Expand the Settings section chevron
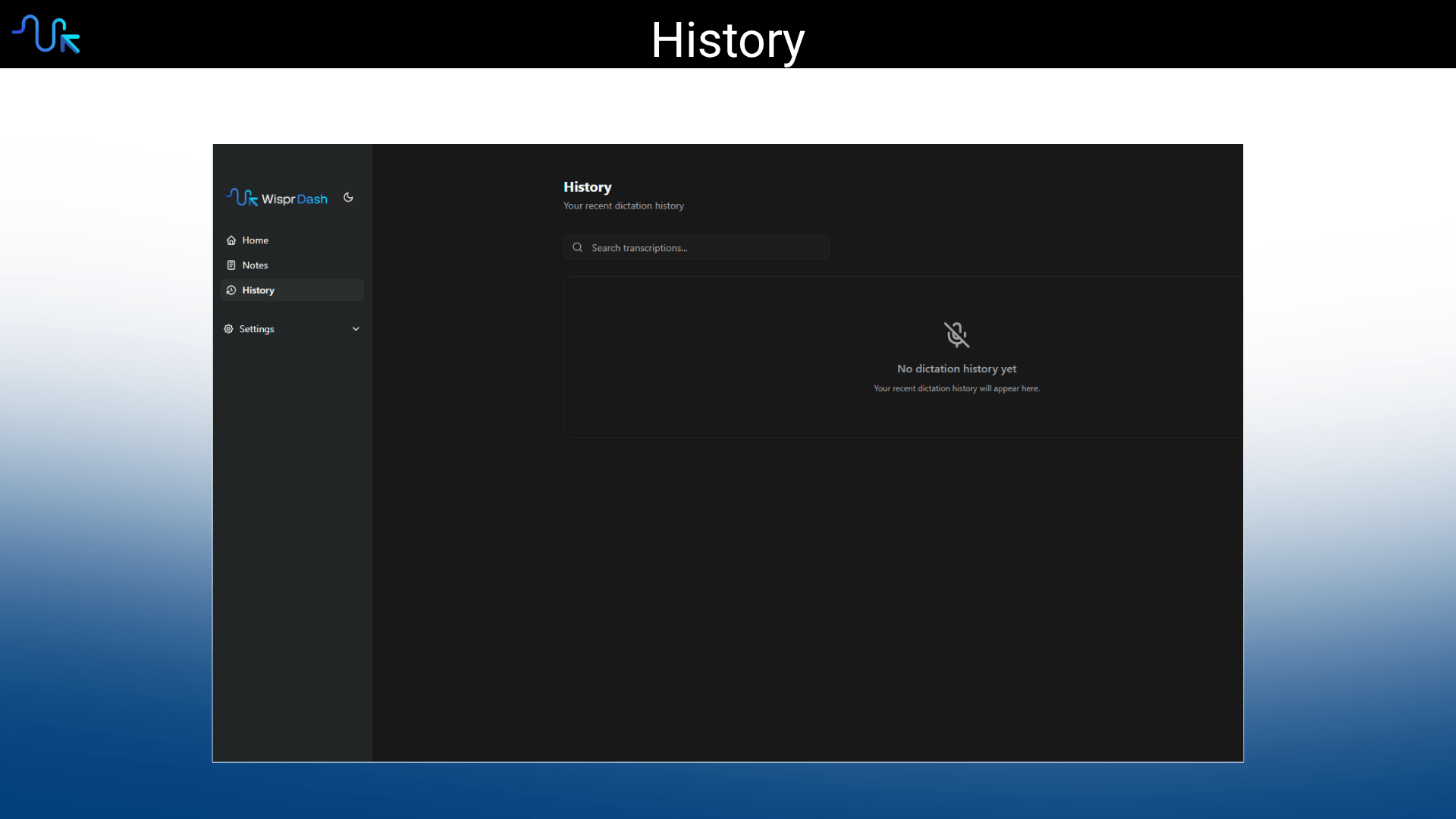 click(x=356, y=329)
